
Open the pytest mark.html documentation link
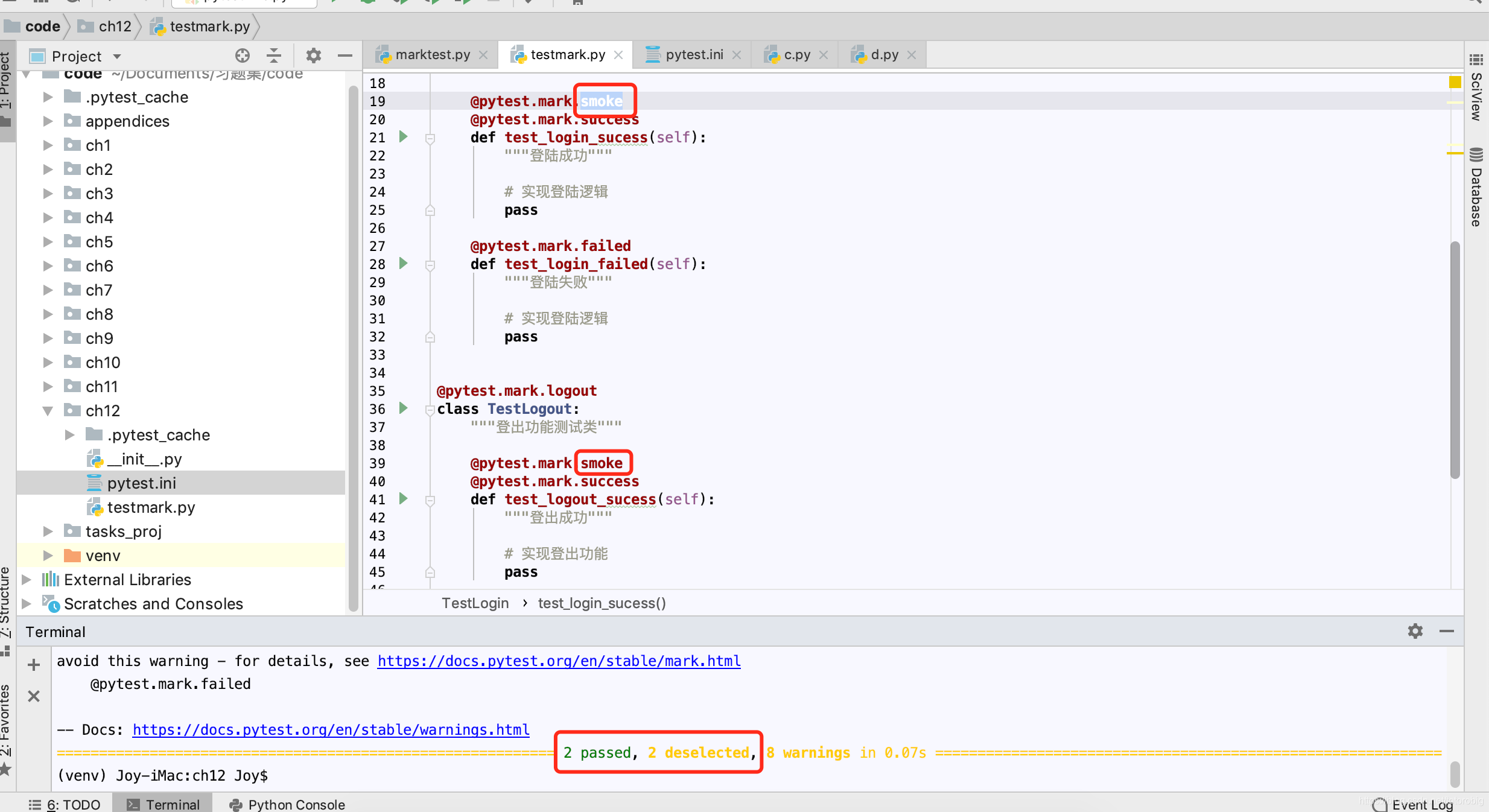558,661
